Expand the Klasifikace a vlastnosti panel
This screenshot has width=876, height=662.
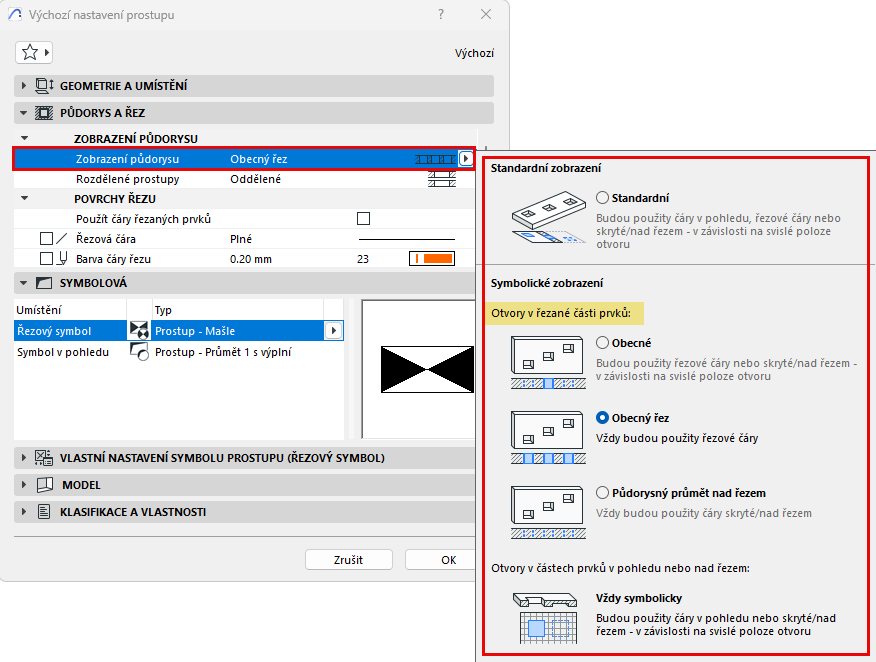pyautogui.click(x=23, y=512)
